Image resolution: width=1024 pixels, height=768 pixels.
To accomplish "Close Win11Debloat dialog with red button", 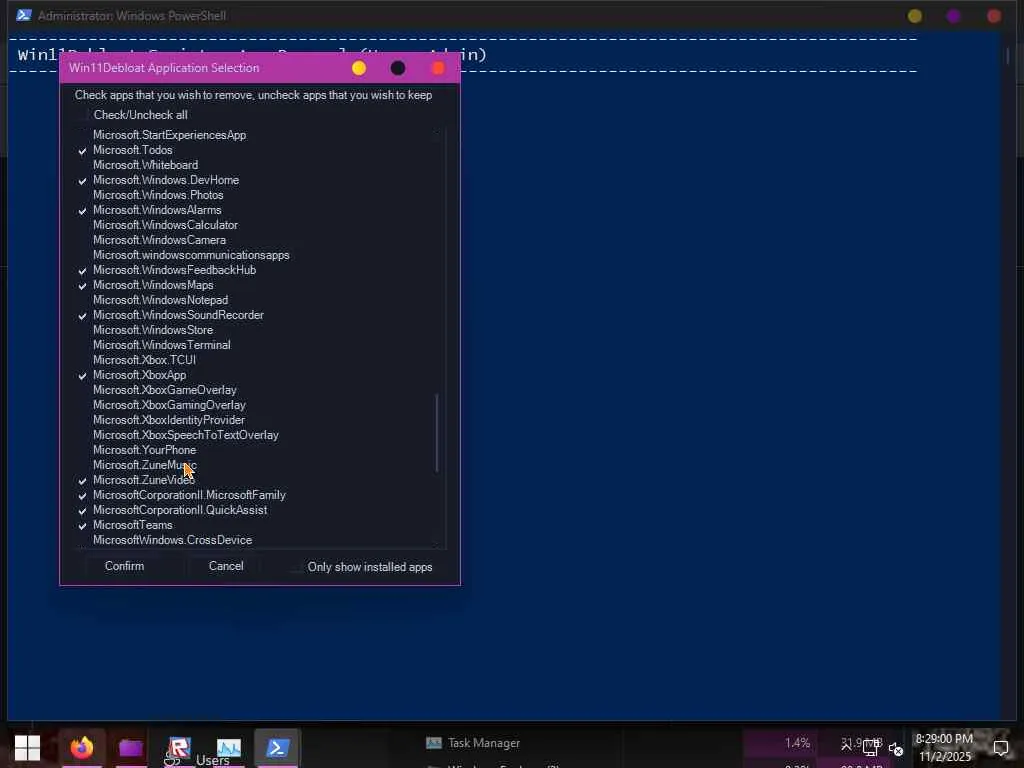I will [438, 68].
